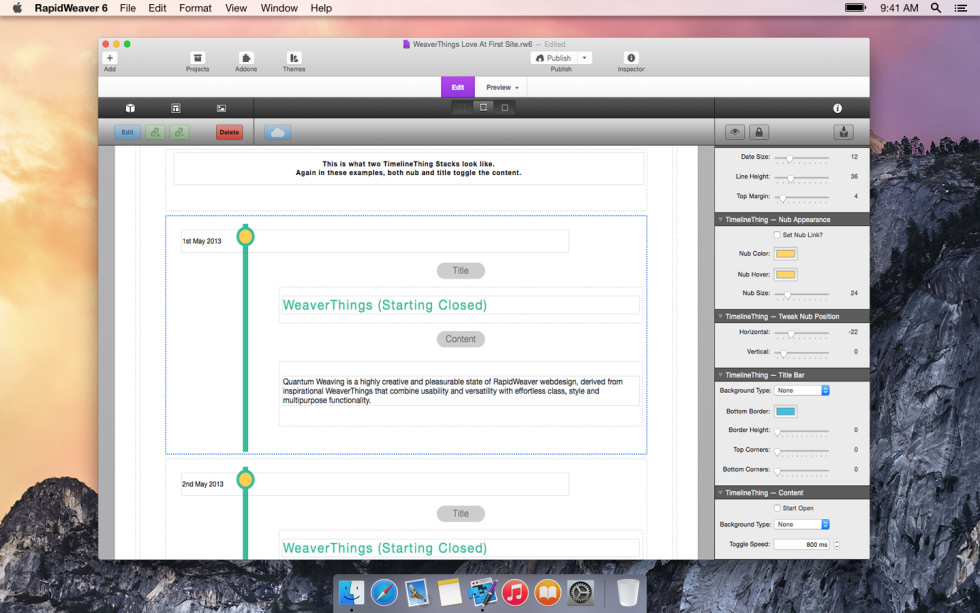Screen dimensions: 980x613
Task: Click the red Delete button
Action: click(x=229, y=132)
